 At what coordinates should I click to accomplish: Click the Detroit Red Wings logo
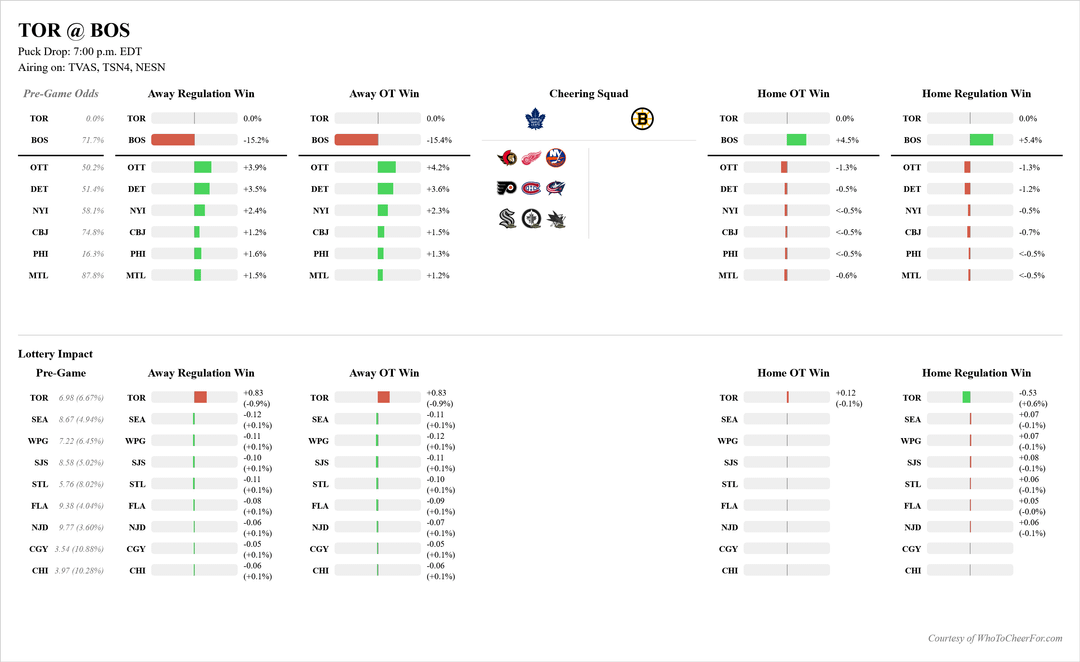(x=532, y=158)
